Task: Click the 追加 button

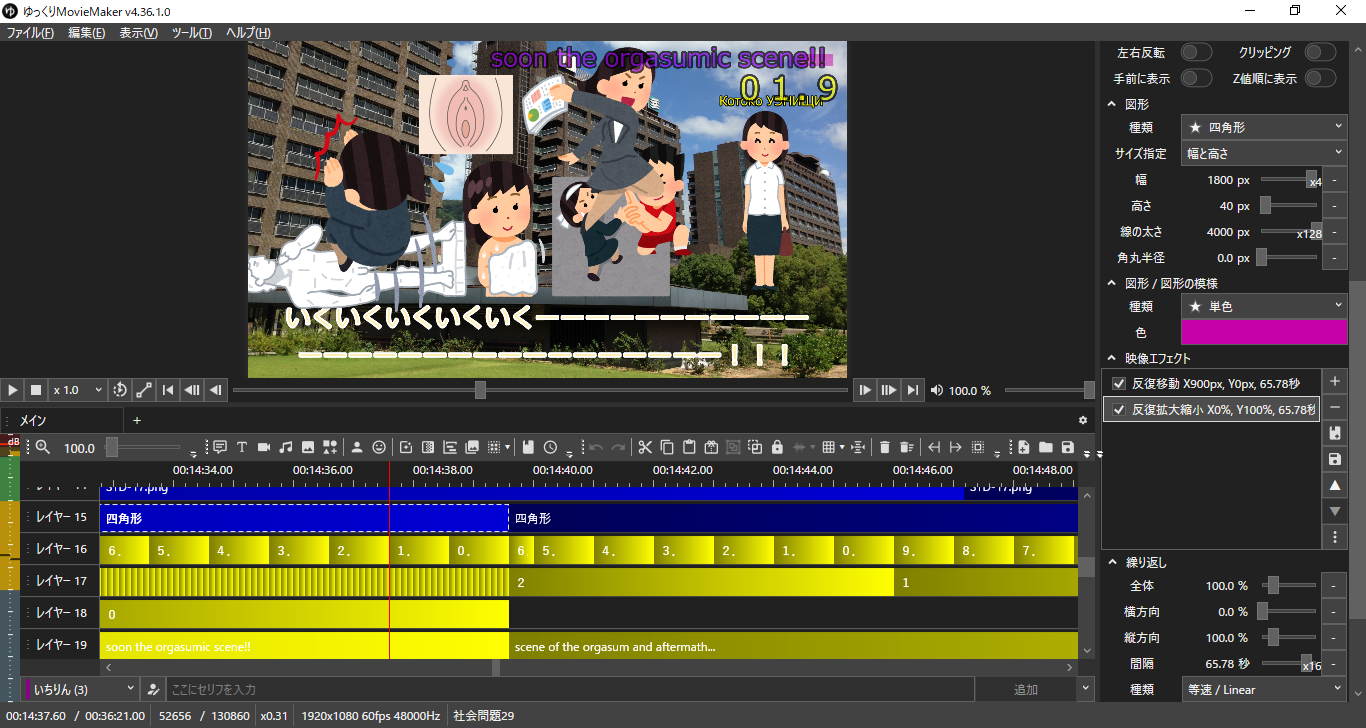Action: 1025,689
